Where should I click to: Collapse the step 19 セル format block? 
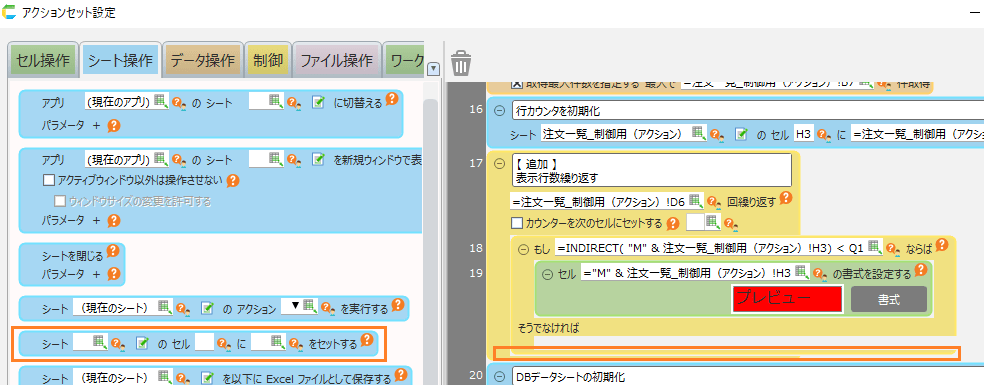click(x=547, y=273)
